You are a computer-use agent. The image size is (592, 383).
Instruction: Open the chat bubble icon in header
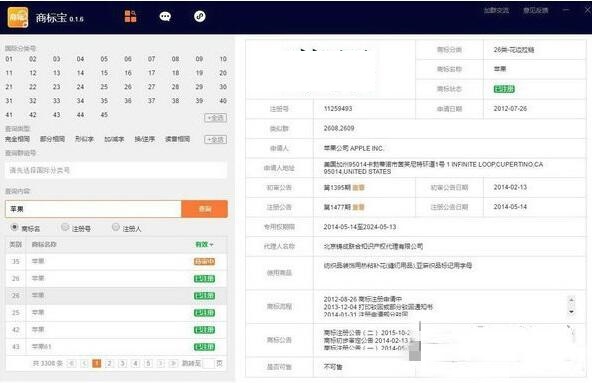[165, 16]
